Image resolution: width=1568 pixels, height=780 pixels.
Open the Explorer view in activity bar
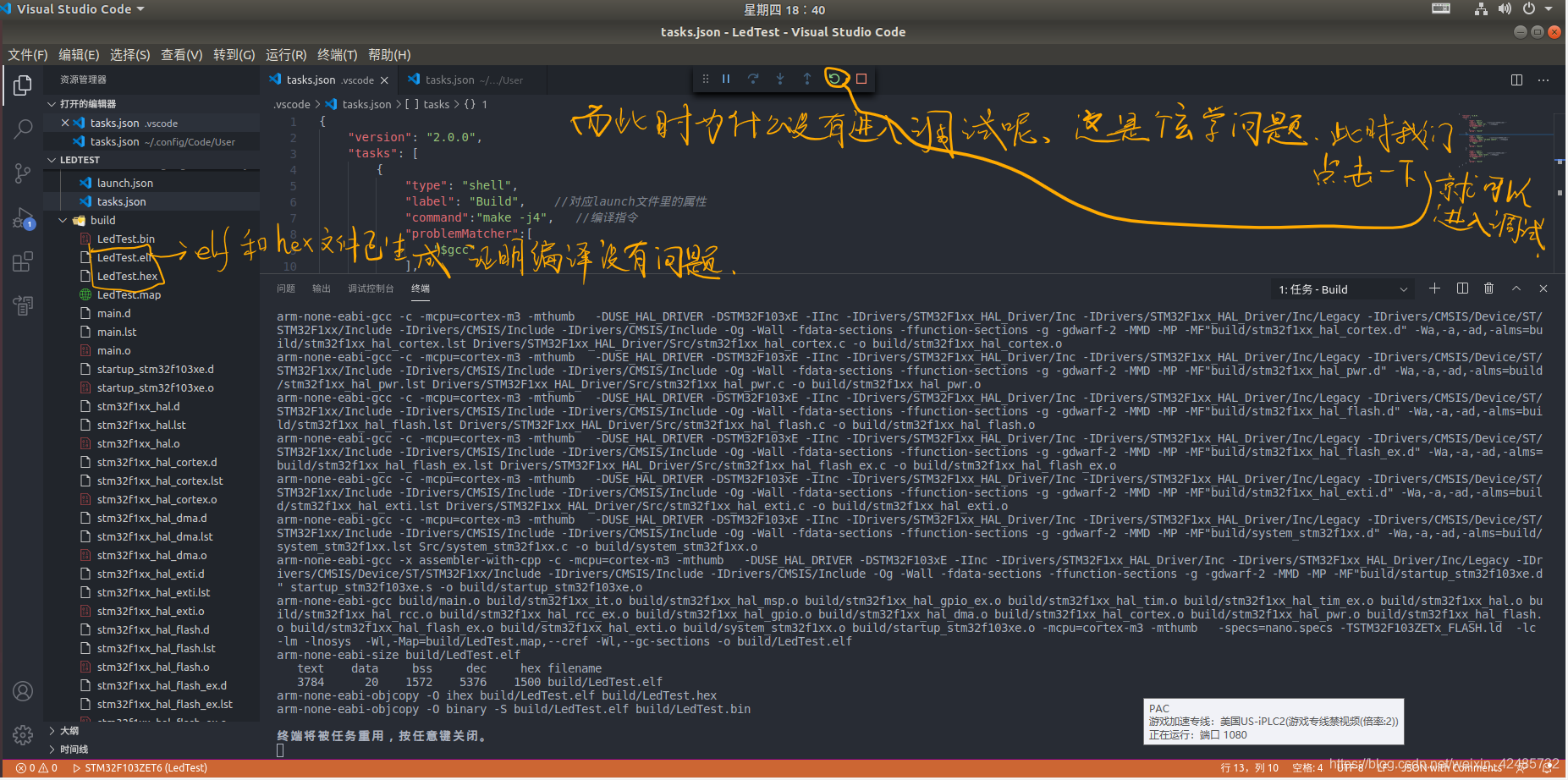[x=23, y=85]
